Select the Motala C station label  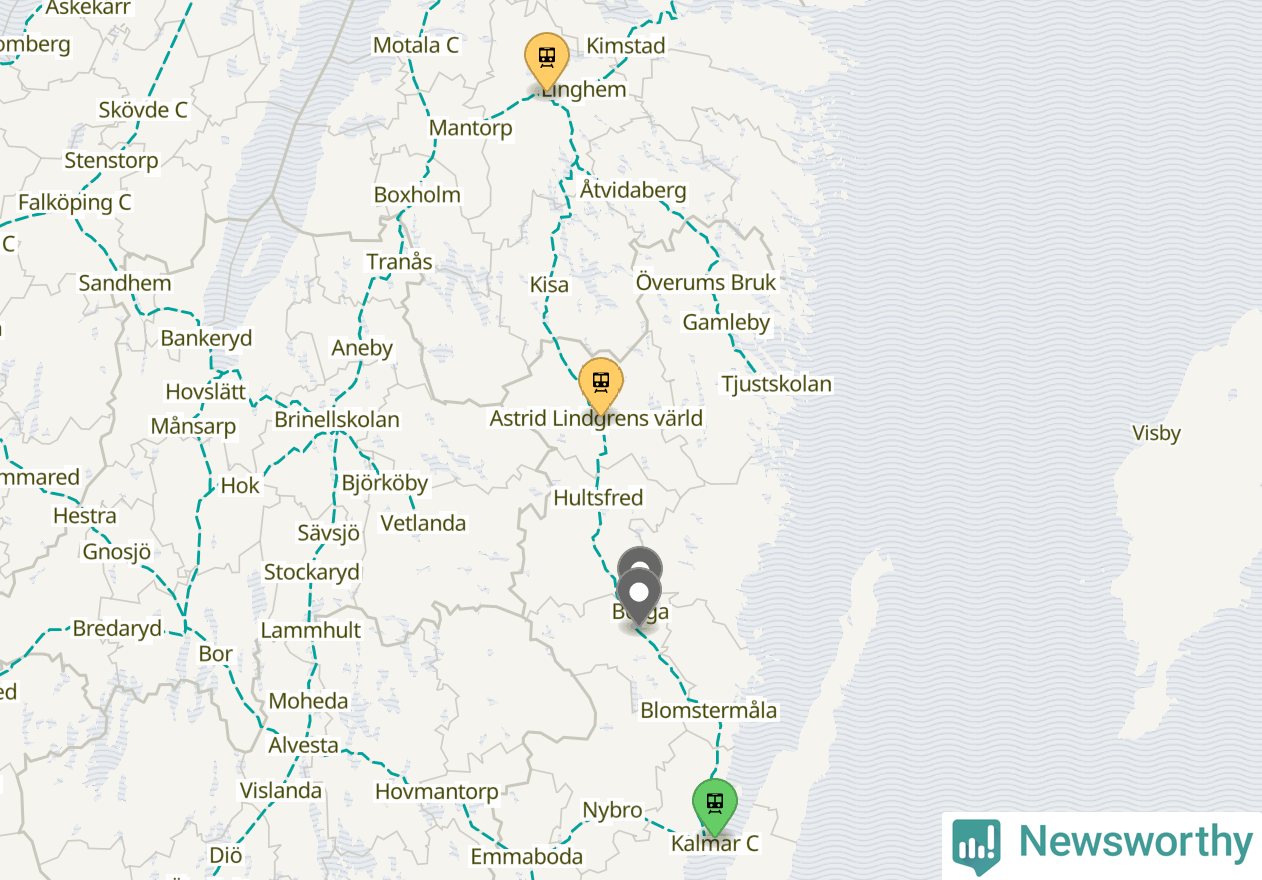(x=415, y=45)
